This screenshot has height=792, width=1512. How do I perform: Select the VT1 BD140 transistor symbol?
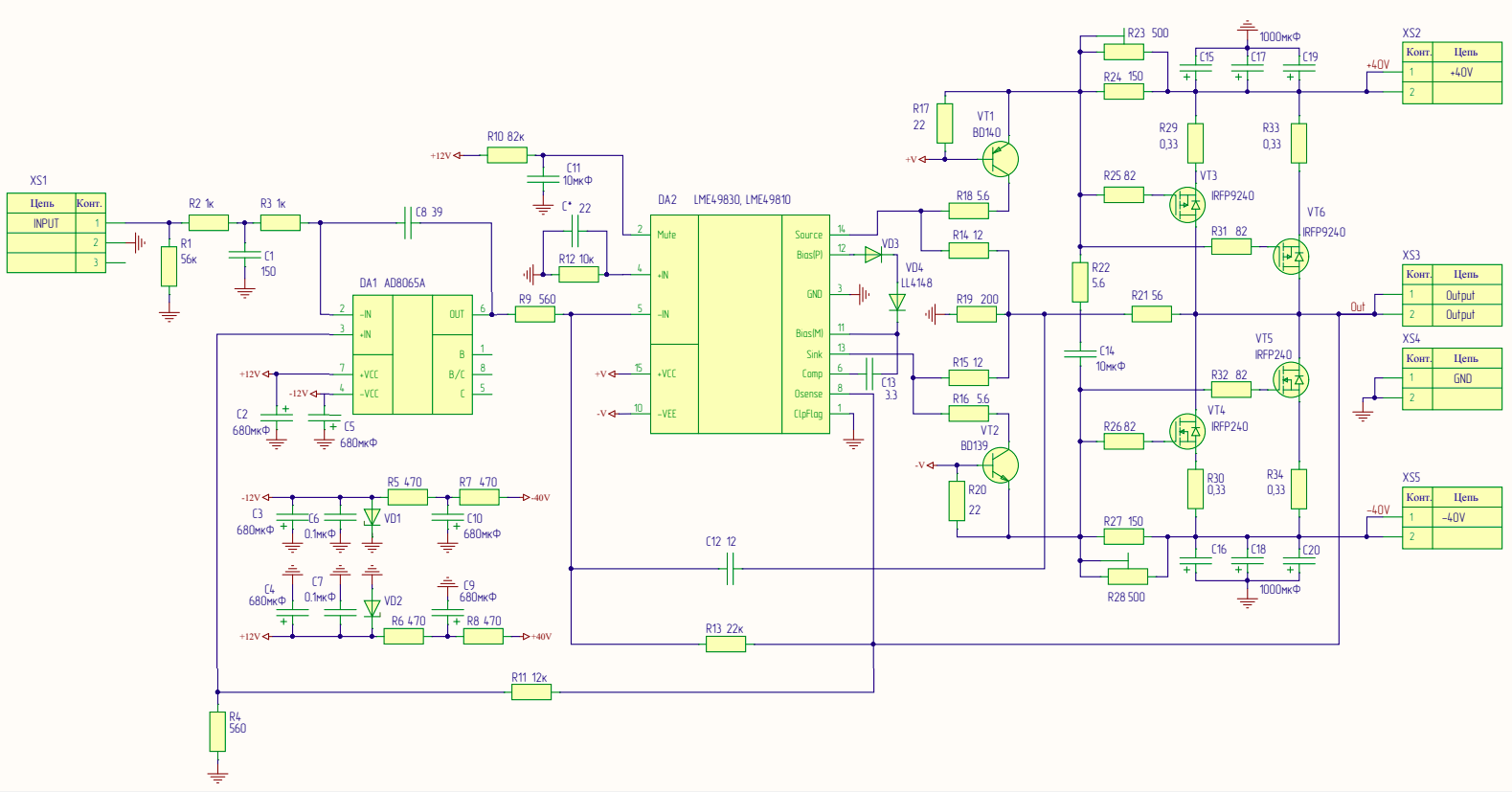pos(1001,159)
